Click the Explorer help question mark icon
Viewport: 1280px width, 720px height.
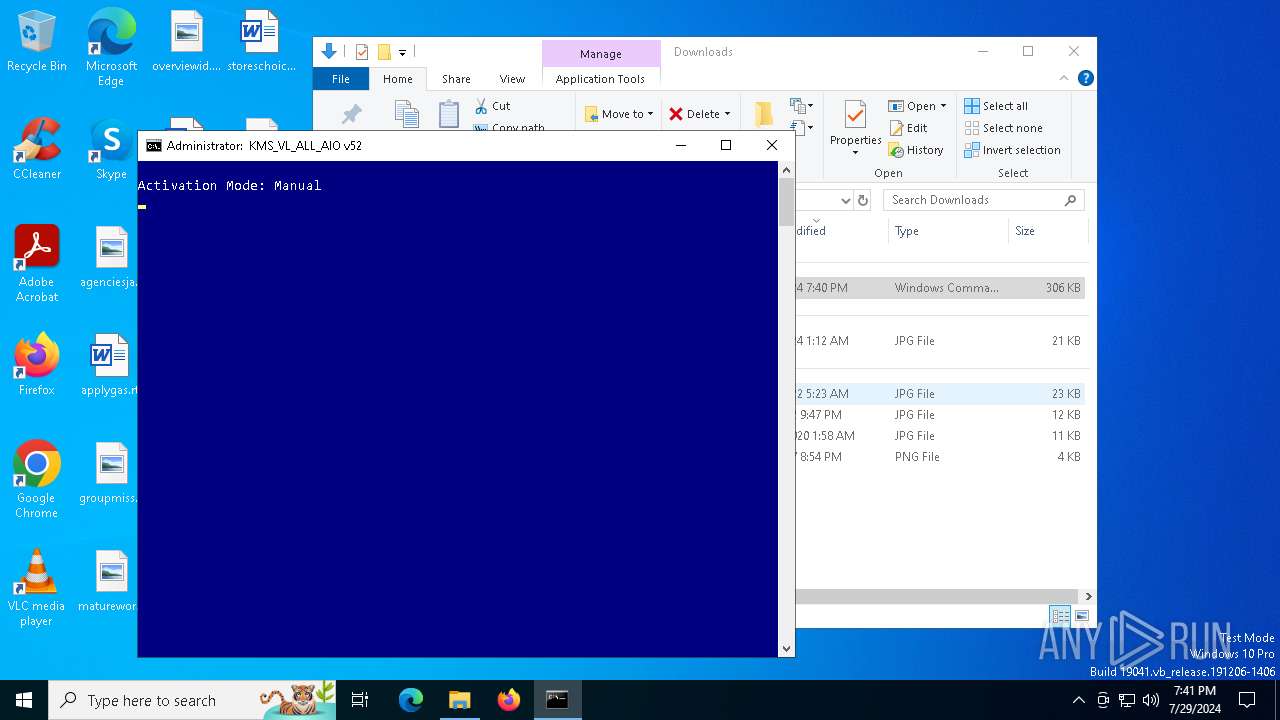coord(1086,78)
